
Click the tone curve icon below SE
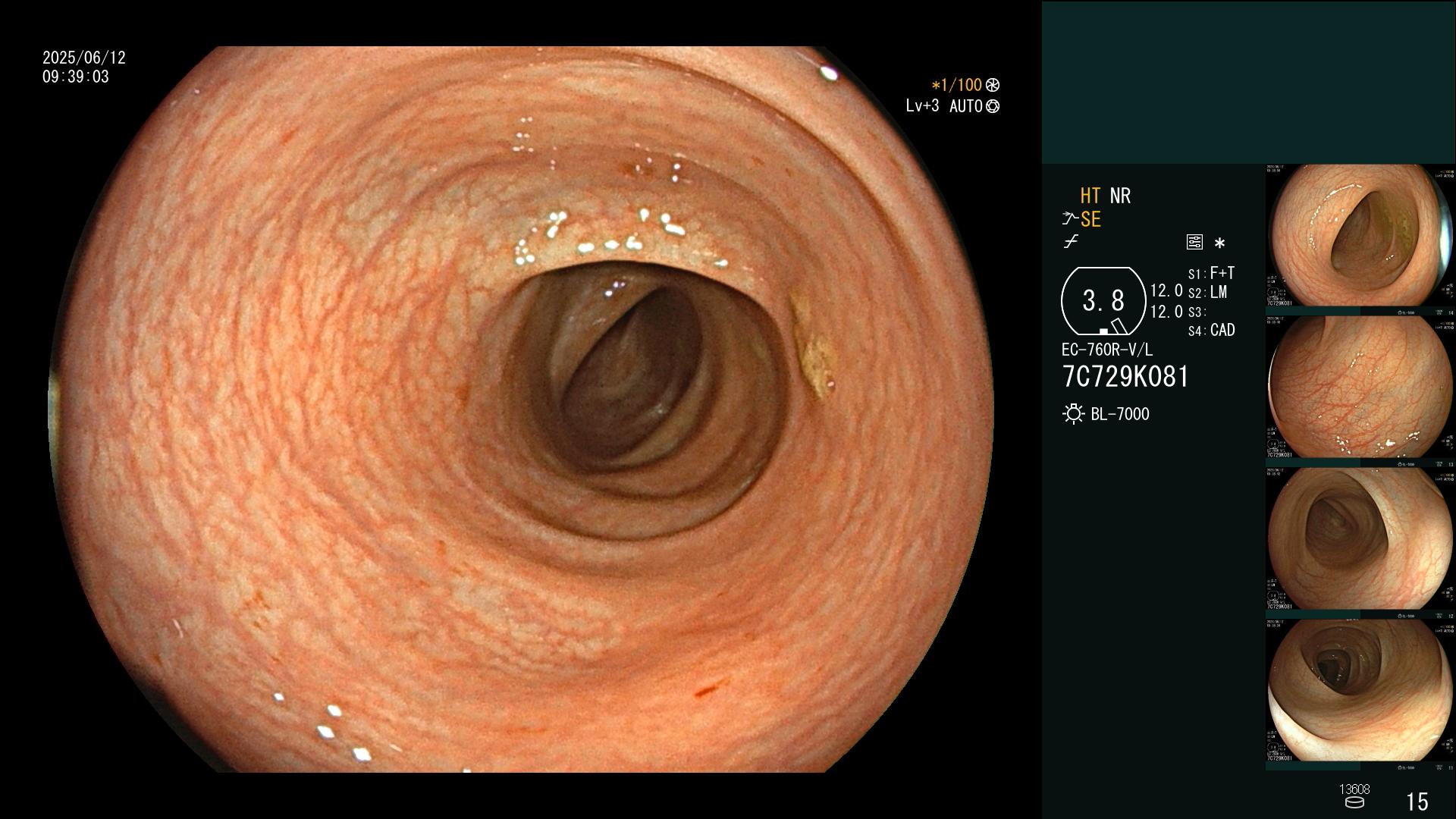coord(1071,242)
